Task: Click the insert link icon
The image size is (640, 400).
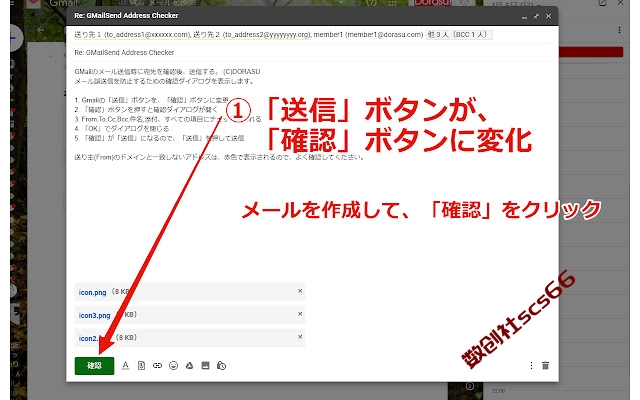Action: point(157,366)
